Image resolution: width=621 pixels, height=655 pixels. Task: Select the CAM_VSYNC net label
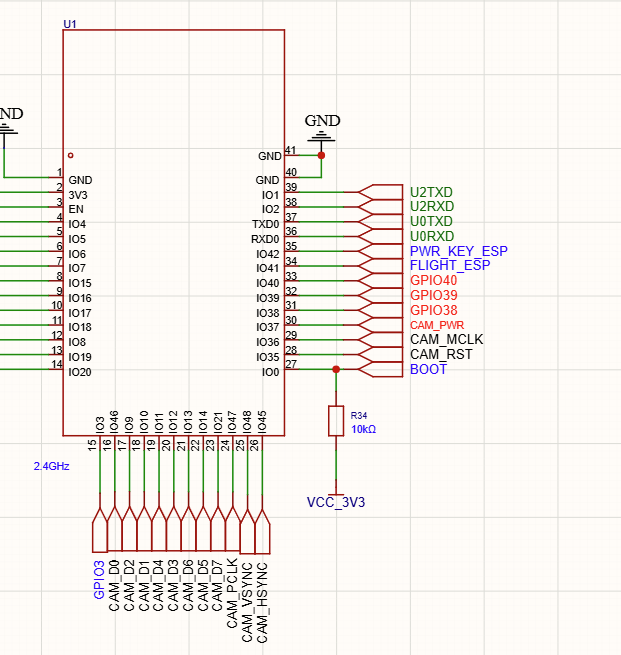[x=247, y=602]
